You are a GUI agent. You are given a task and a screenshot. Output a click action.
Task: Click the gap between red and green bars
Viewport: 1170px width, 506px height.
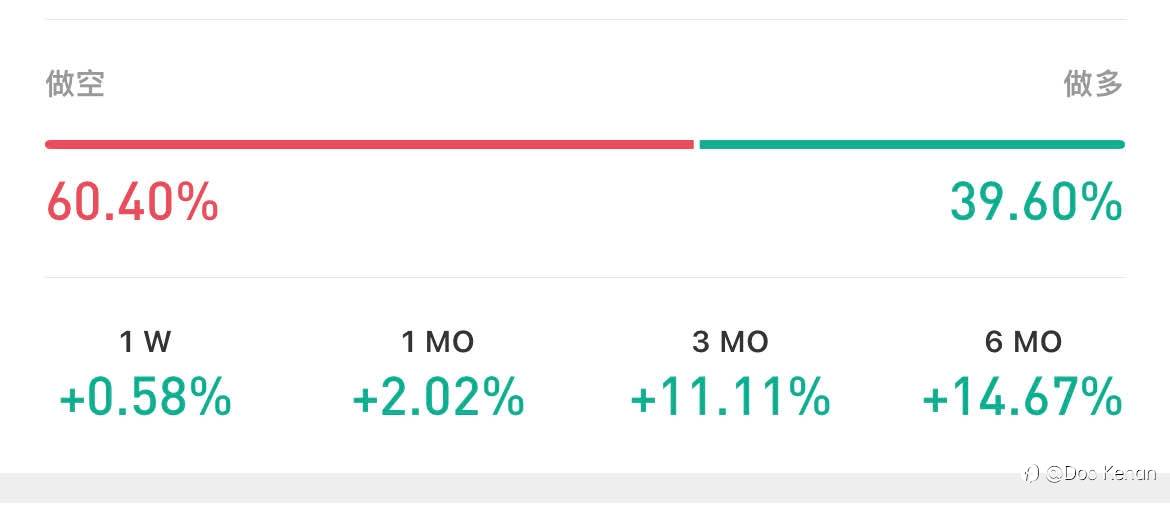point(696,144)
